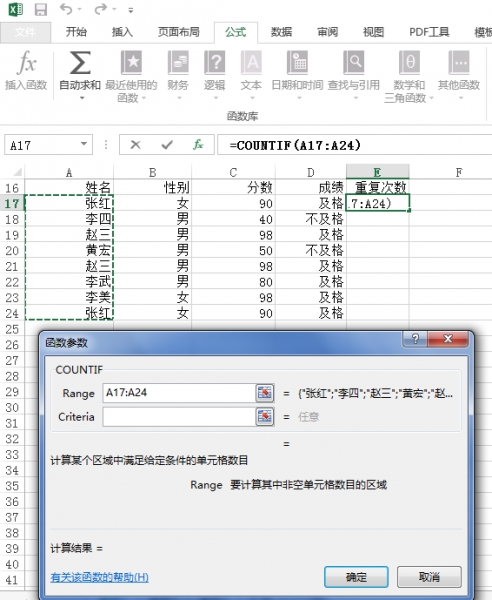Open the 逻辑 functions menu
The width and height of the screenshot is (492, 600).
[214, 75]
